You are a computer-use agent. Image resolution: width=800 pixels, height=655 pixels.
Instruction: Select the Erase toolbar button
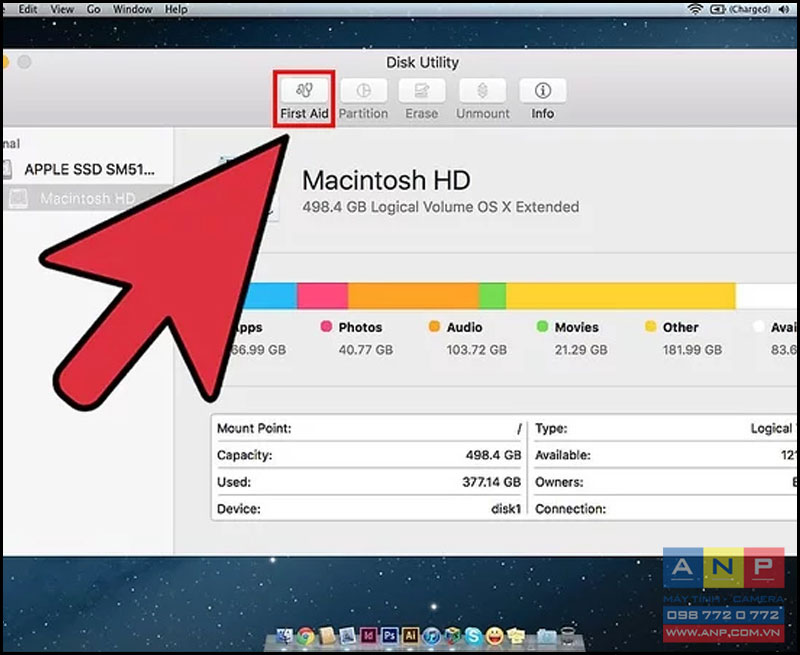click(421, 99)
